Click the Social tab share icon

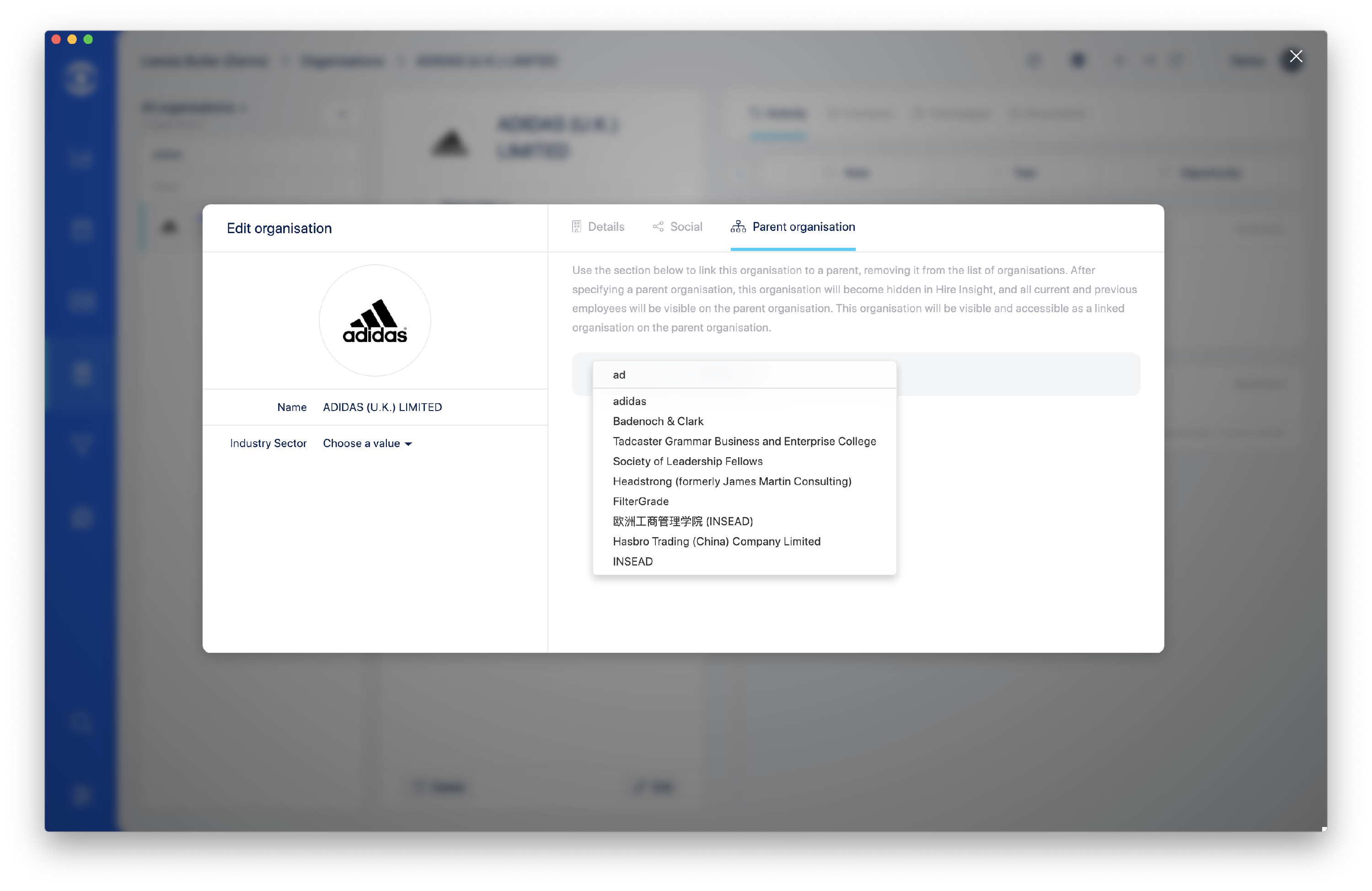tap(658, 227)
